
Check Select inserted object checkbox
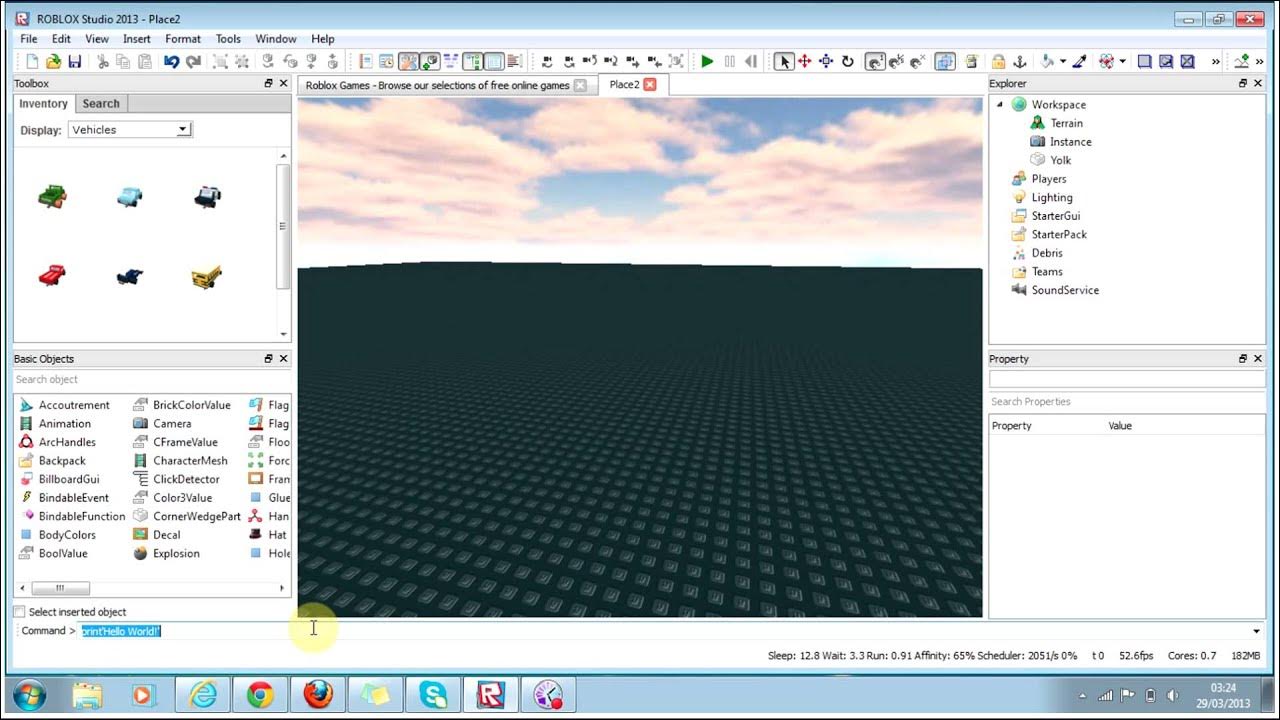pos(19,611)
